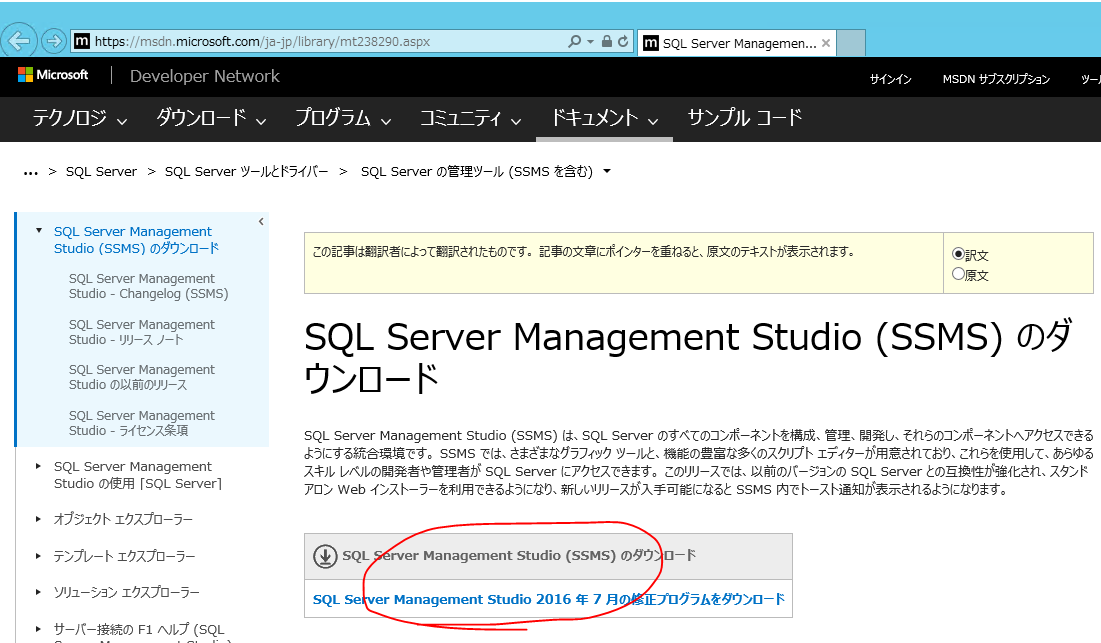The width and height of the screenshot is (1101, 643).
Task: Select the SQL Server Managemen... browser tab
Action: (x=737, y=43)
